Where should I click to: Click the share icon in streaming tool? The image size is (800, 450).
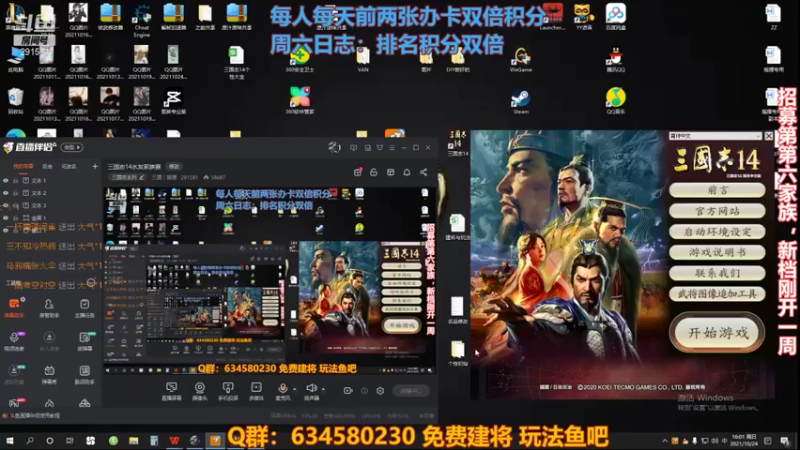tap(423, 172)
